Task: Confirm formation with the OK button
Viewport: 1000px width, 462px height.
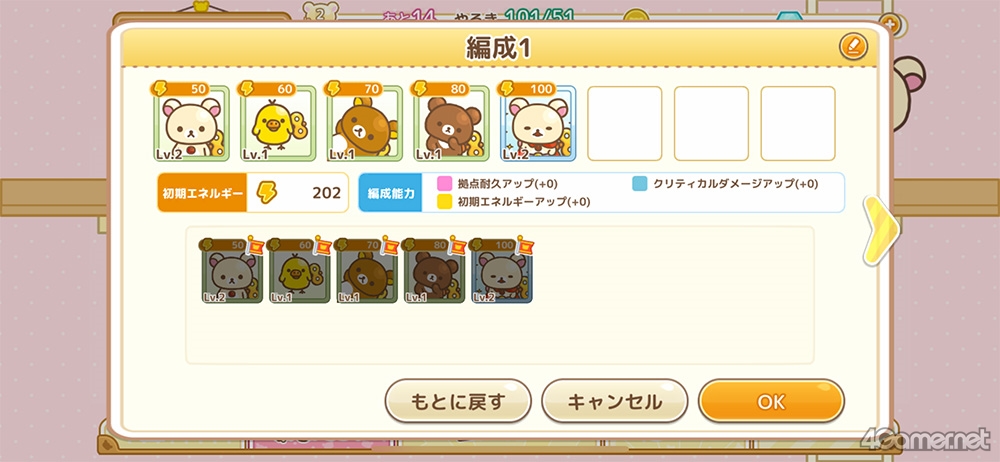Action: pos(771,401)
